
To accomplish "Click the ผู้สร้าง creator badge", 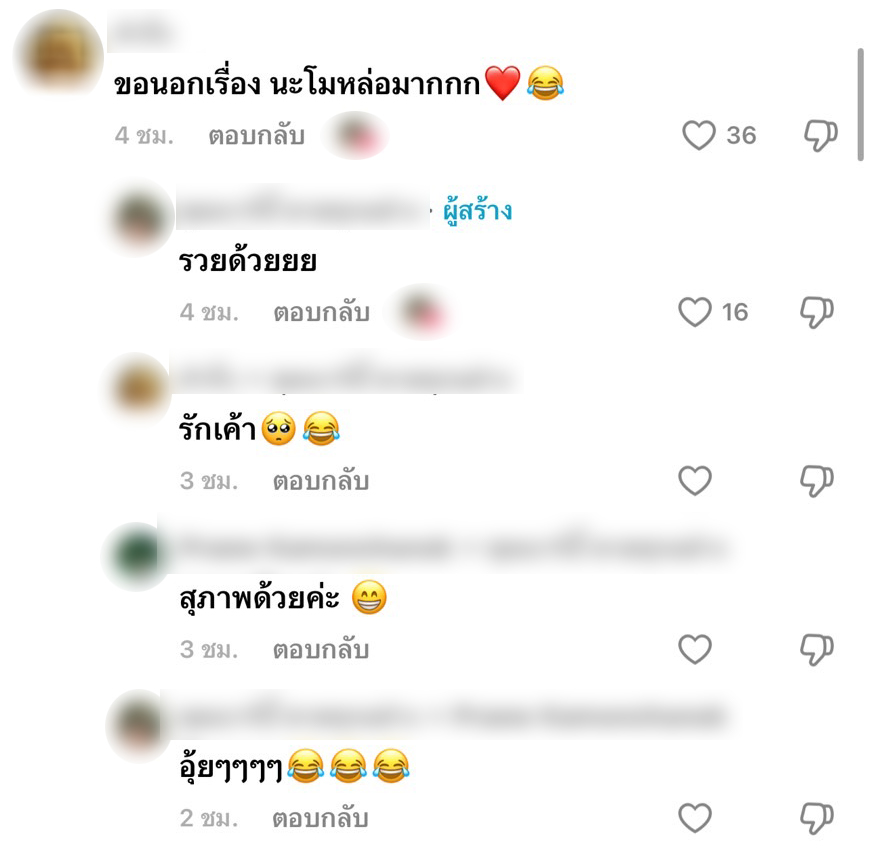I will click(x=477, y=212).
